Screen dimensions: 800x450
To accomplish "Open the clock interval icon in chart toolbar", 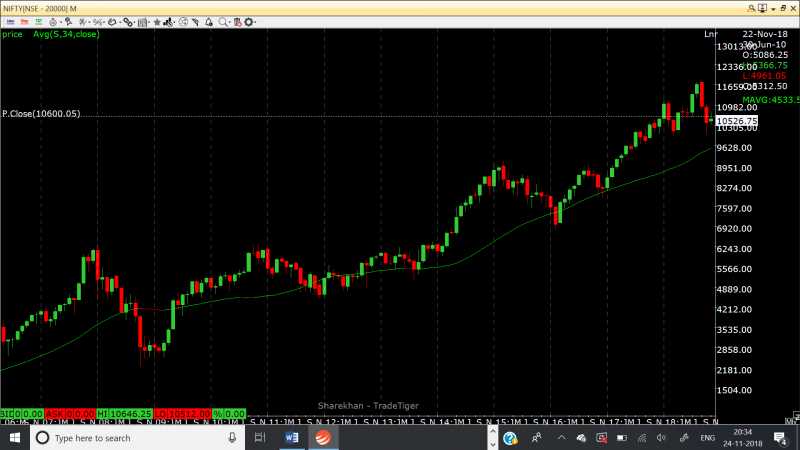I will [53, 22].
